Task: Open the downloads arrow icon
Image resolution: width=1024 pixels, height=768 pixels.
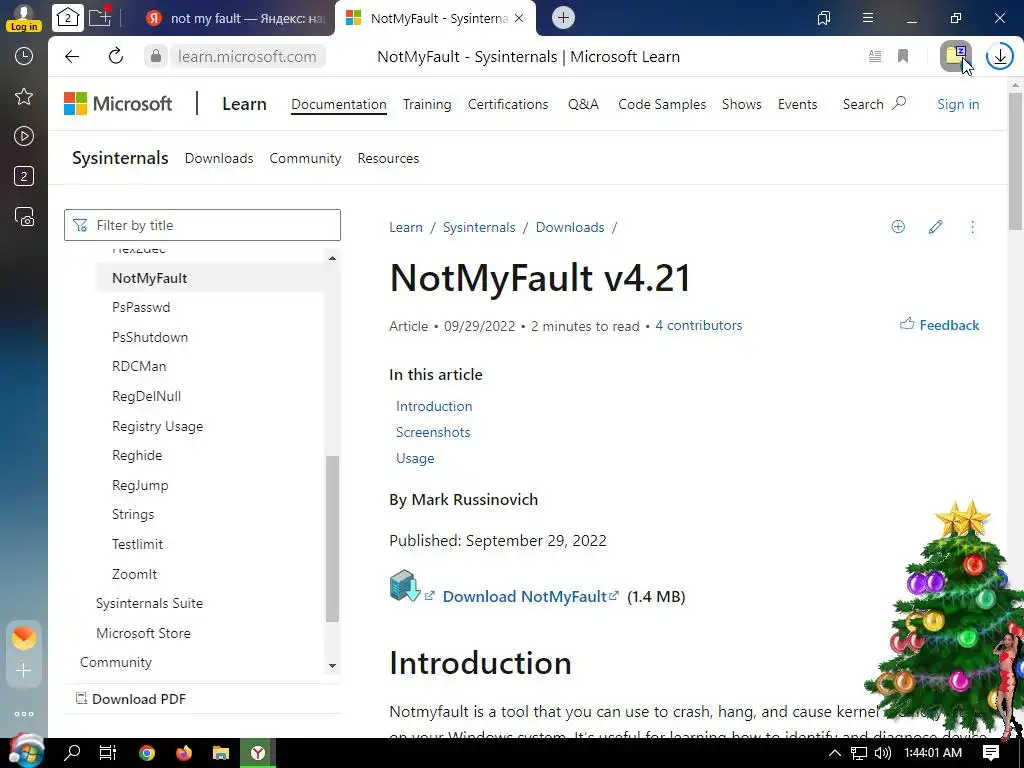Action: (1000, 56)
